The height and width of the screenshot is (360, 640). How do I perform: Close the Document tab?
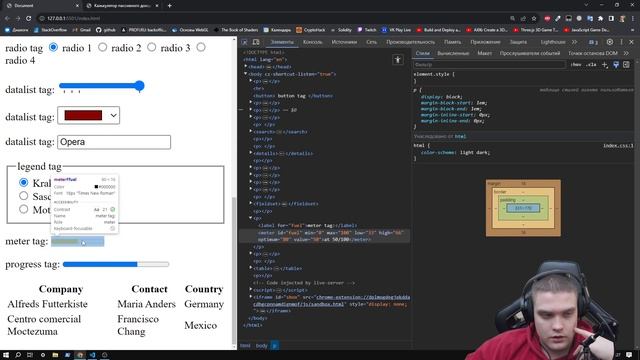pos(77,6)
